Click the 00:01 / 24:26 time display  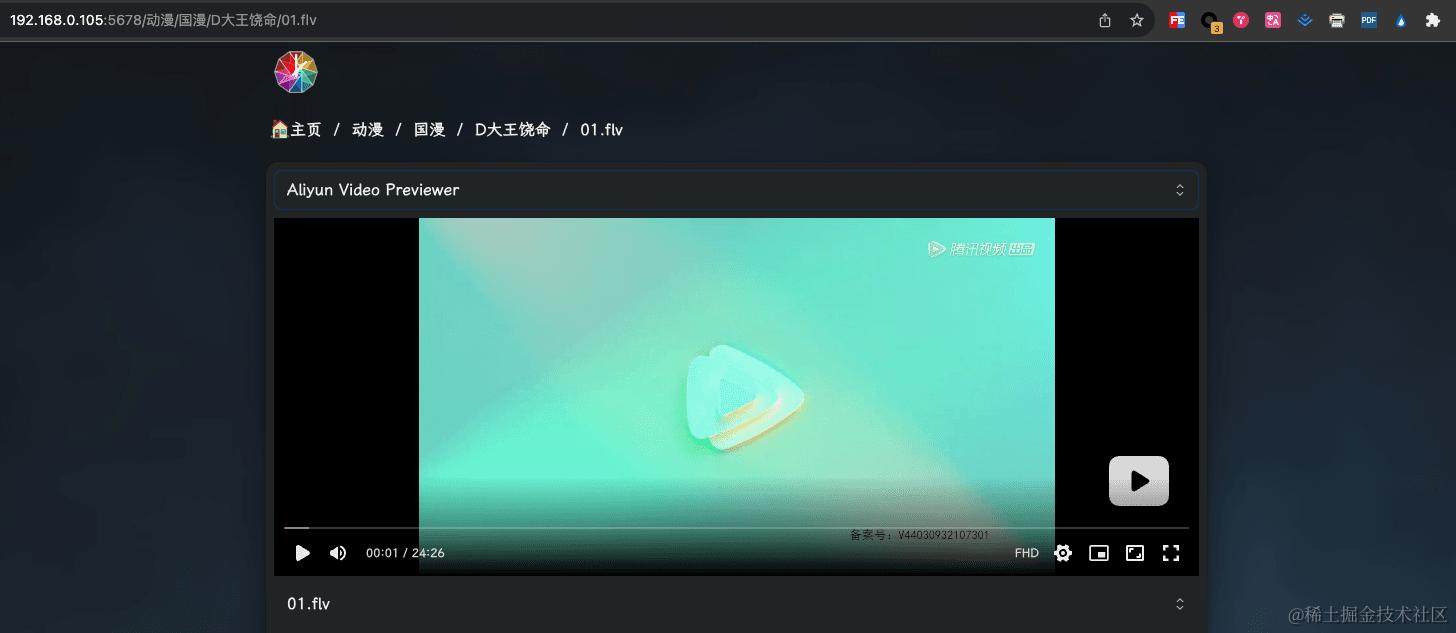(x=405, y=553)
